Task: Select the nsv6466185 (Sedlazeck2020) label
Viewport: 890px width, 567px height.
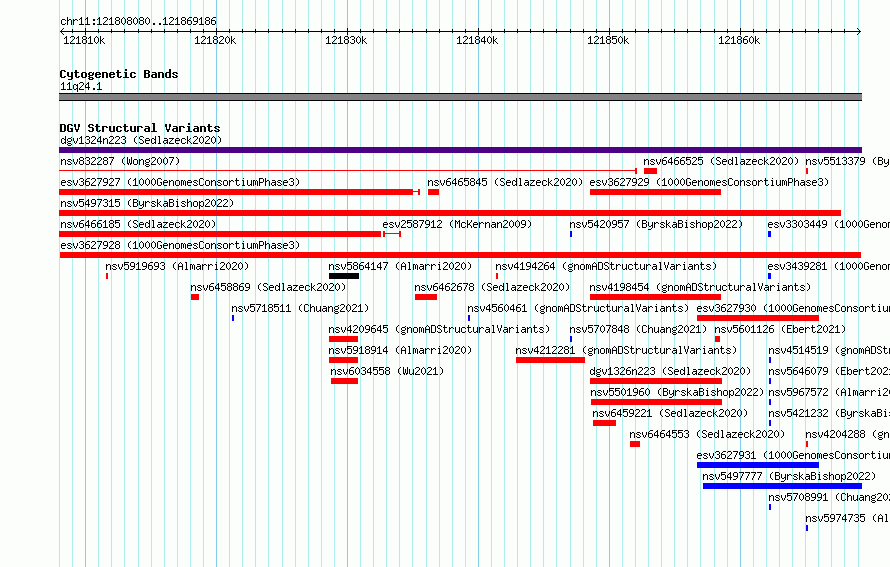Action: coord(138,224)
